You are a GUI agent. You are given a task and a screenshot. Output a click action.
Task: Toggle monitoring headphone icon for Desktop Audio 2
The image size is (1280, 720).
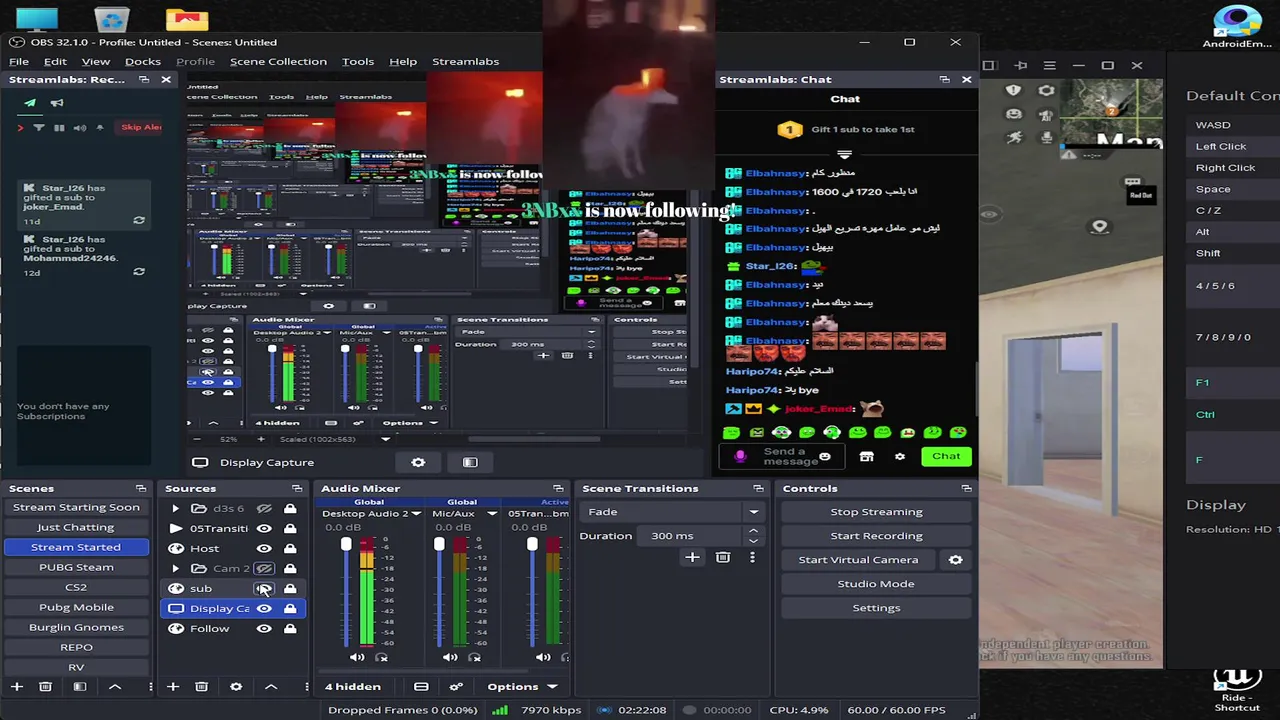tap(381, 657)
